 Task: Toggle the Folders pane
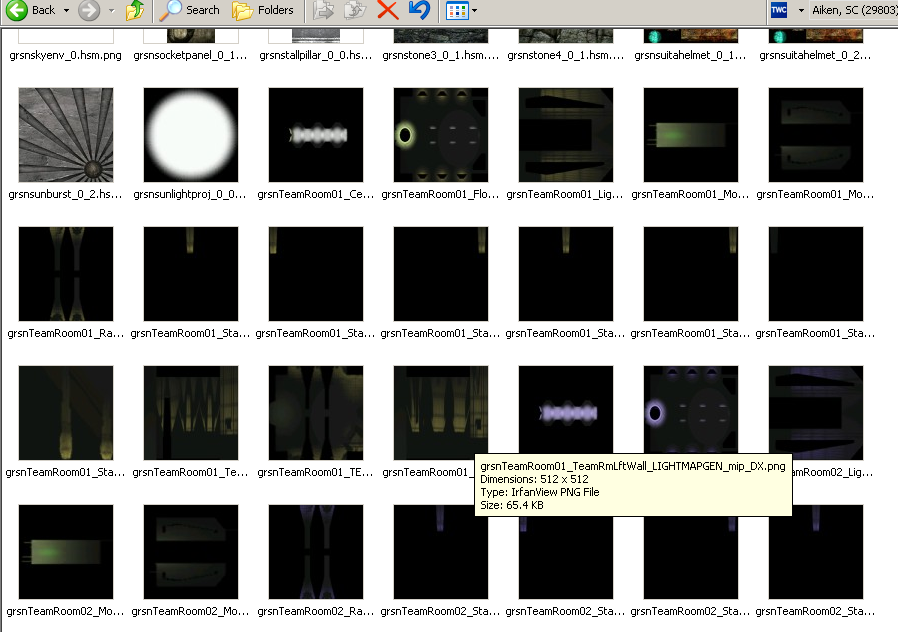(x=263, y=10)
